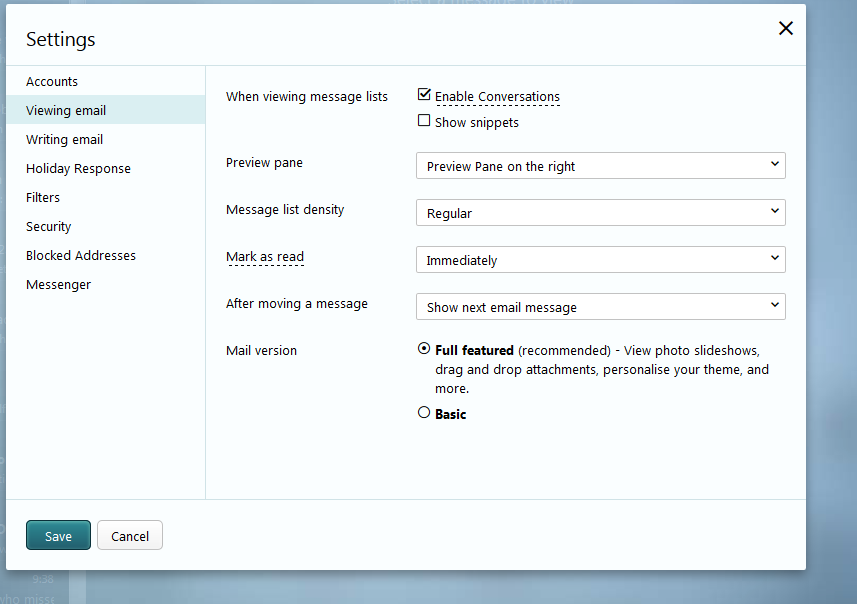Select the Full featured mail version
Image resolution: width=857 pixels, height=604 pixels.
[424, 348]
